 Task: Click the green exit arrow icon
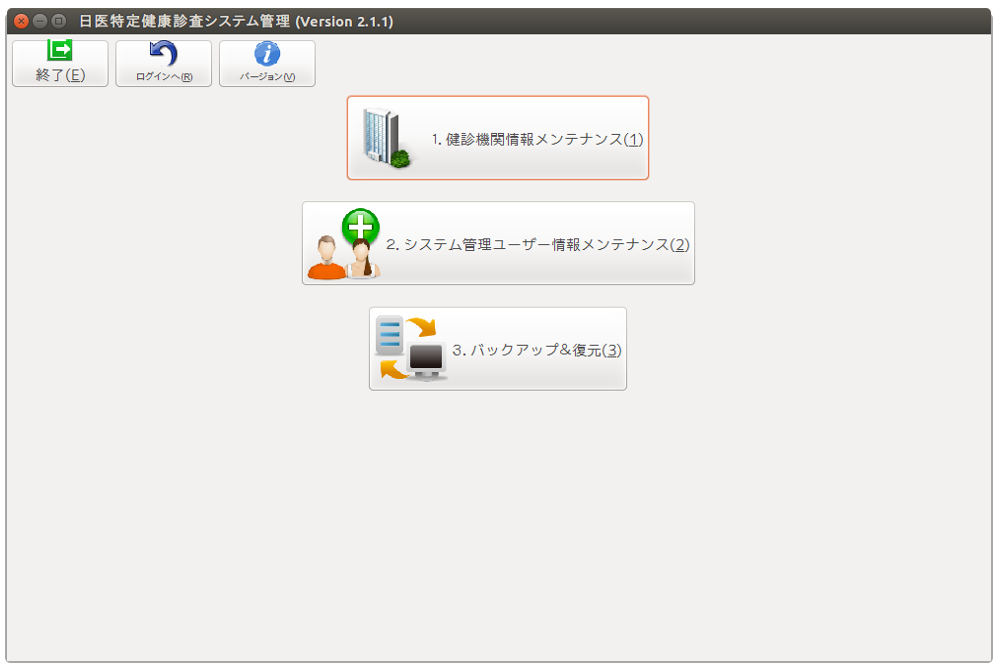[60, 50]
